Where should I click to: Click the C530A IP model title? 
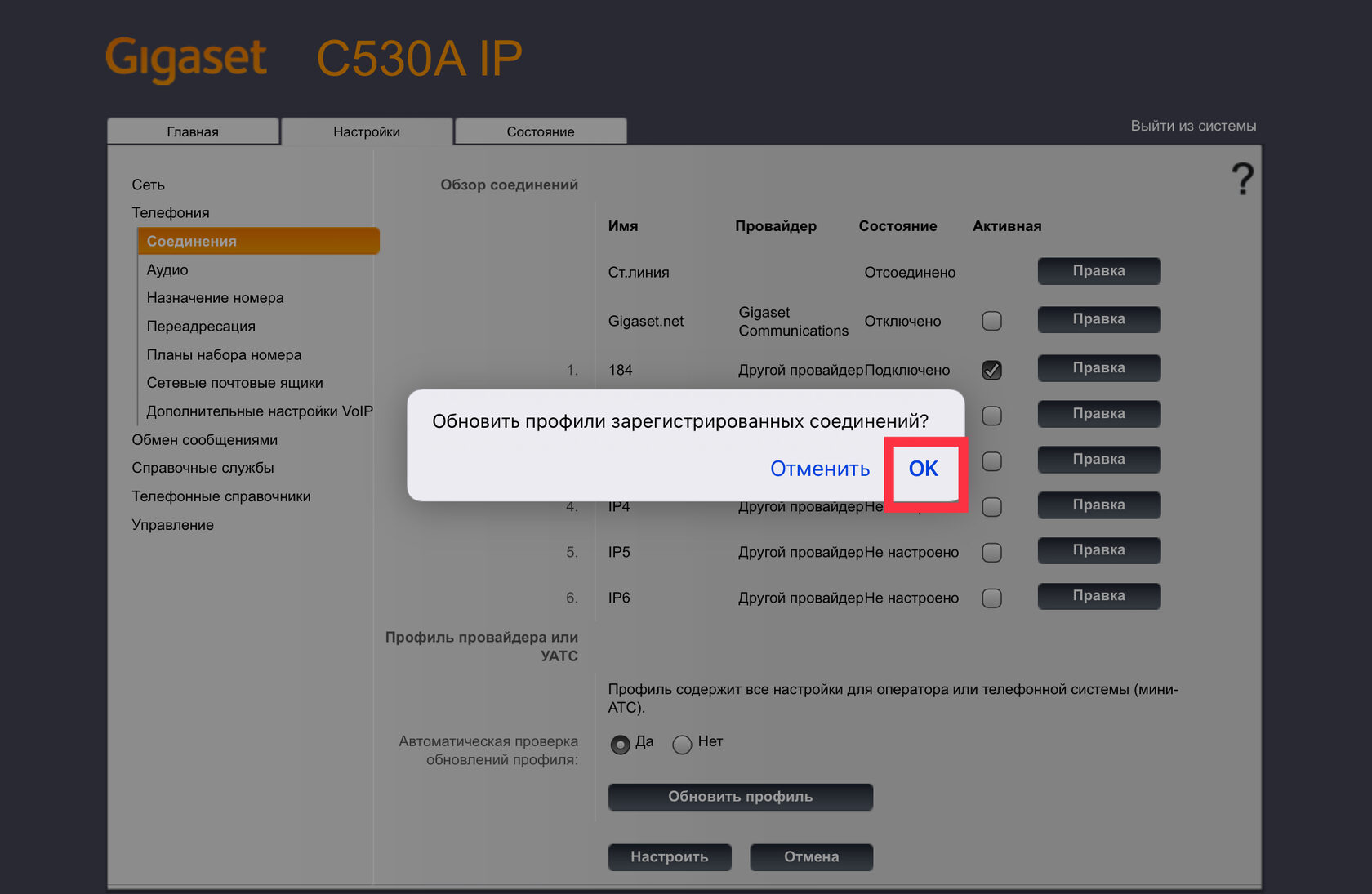[x=419, y=59]
